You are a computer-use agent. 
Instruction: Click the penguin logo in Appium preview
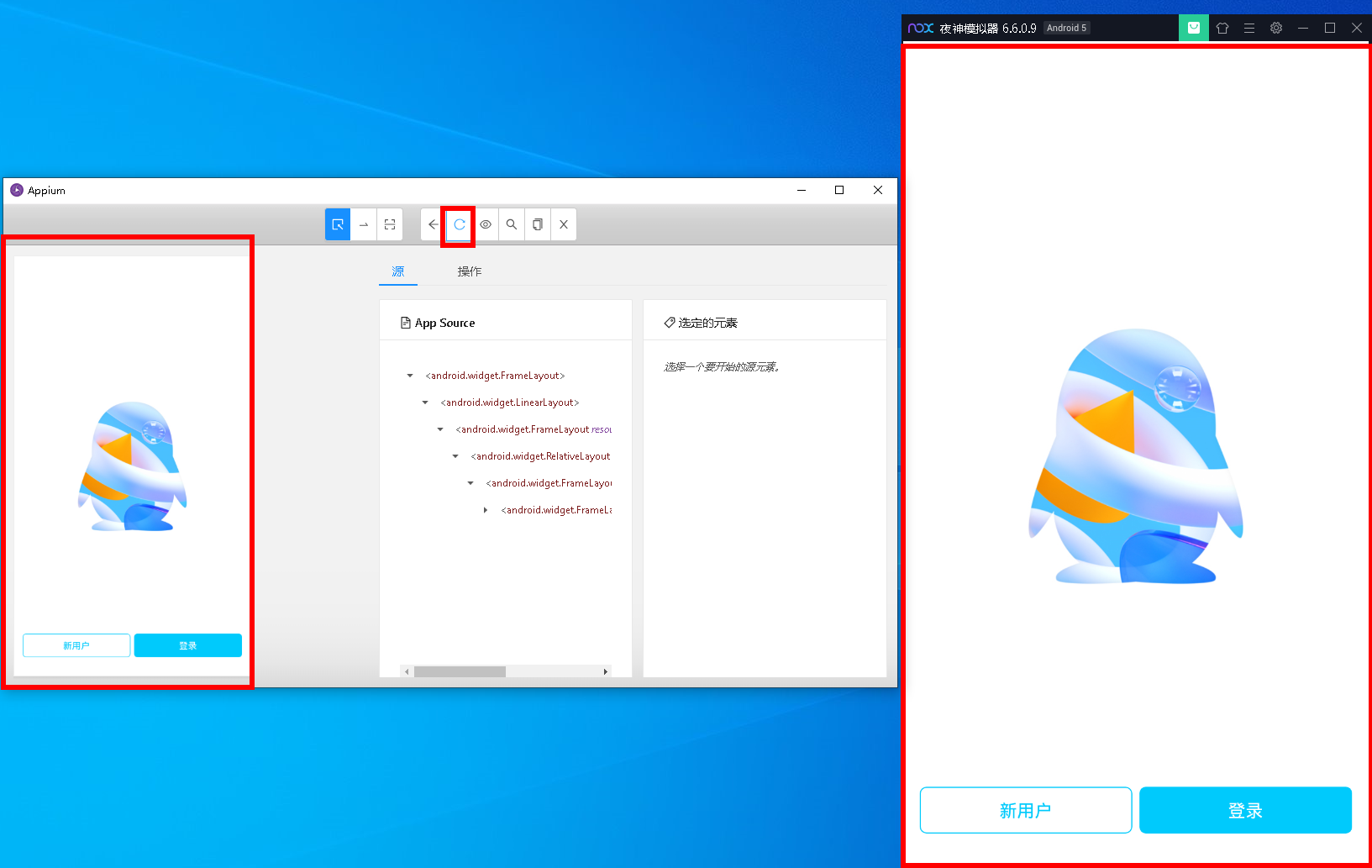(x=132, y=466)
